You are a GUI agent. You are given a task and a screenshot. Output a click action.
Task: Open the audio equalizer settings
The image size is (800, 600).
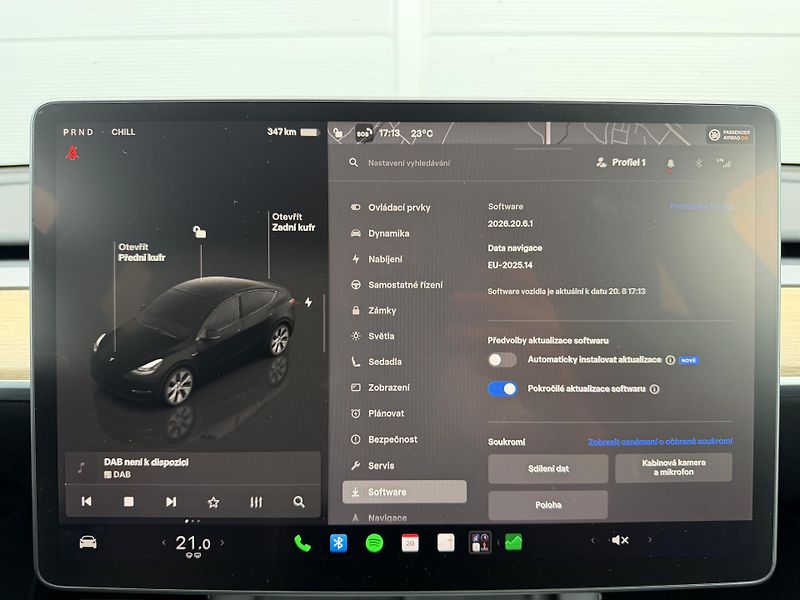click(x=256, y=502)
